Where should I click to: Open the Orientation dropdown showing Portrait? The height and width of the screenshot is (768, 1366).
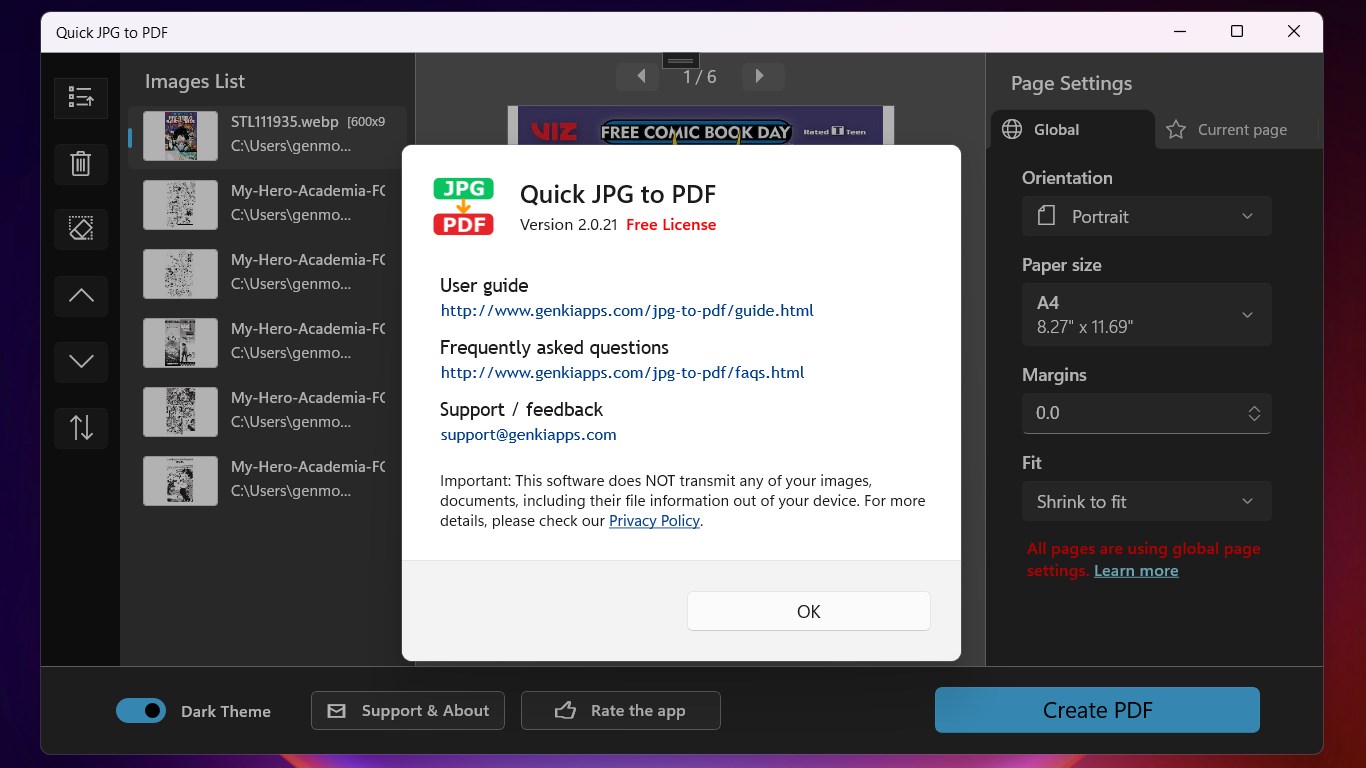coord(1146,216)
